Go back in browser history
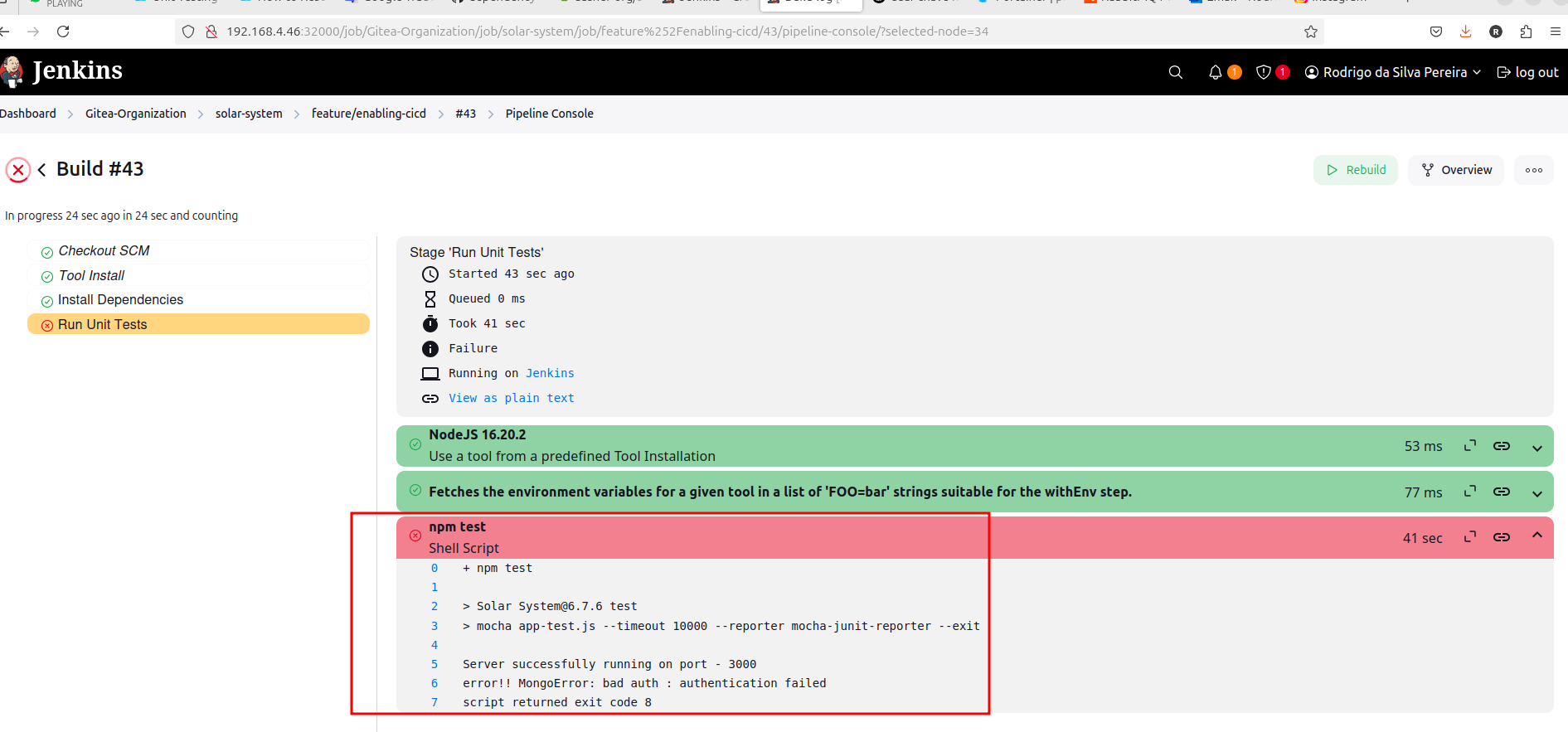The image size is (1568, 732). tap(5, 32)
